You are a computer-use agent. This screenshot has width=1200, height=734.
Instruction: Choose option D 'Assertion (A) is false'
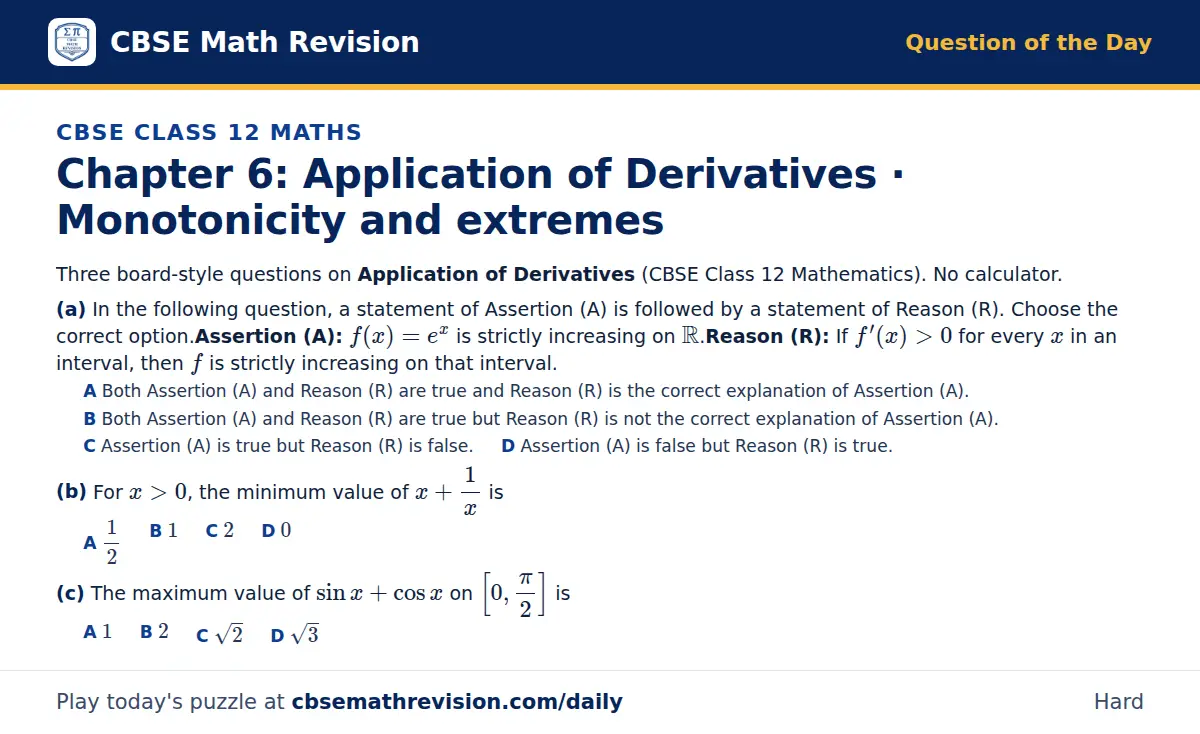(697, 446)
